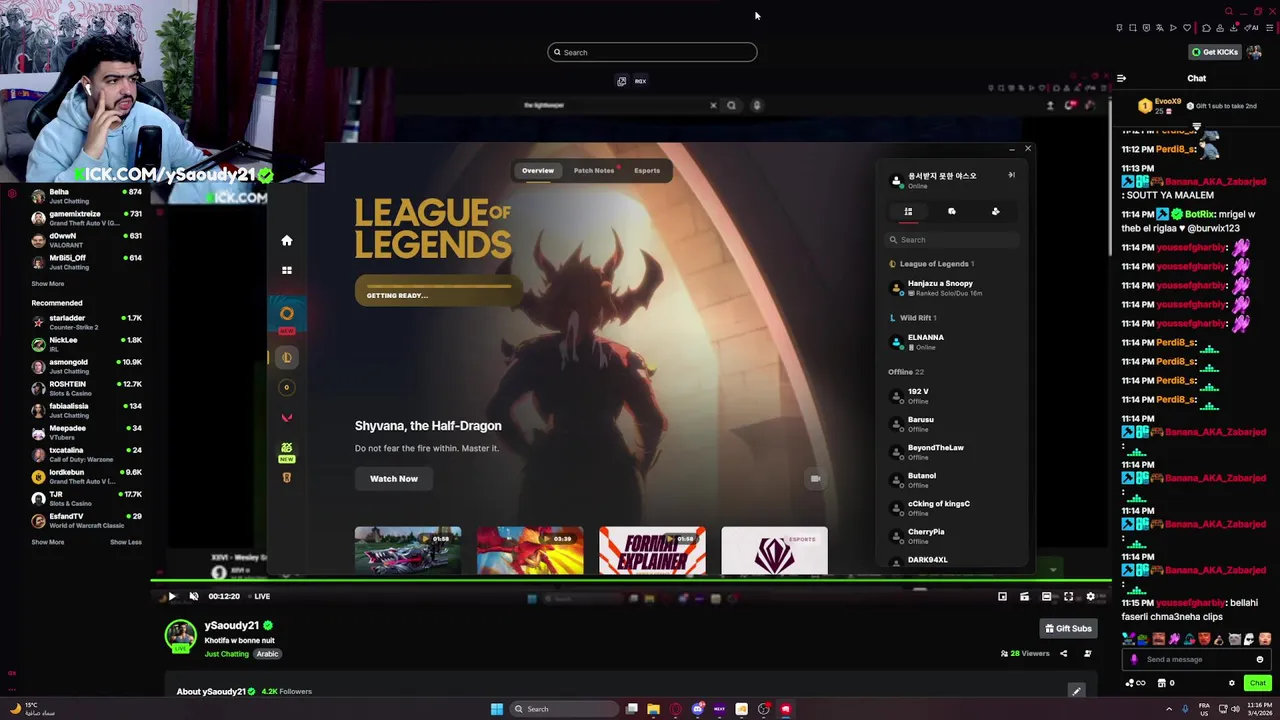Open the Esports video thumbnail
The image size is (1280, 720).
click(774, 550)
